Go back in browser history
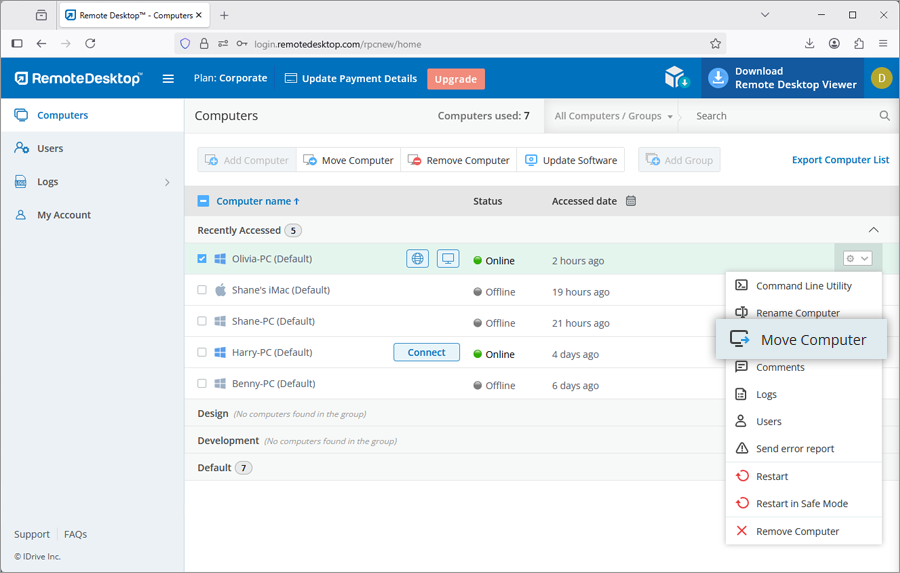This screenshot has height=573, width=900. tap(41, 44)
